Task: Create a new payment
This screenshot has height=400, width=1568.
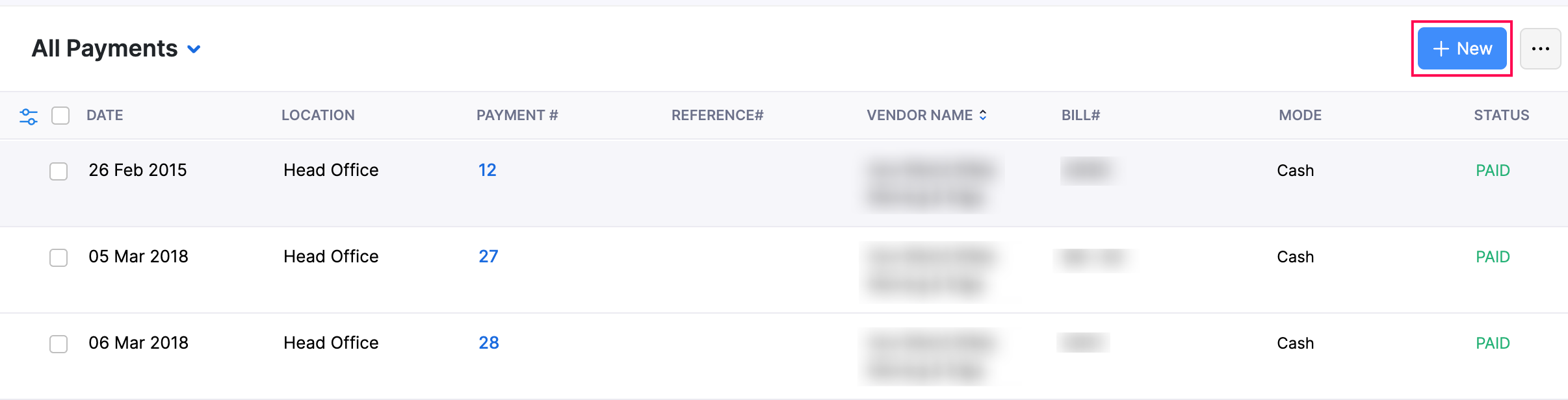Action: [1462, 48]
